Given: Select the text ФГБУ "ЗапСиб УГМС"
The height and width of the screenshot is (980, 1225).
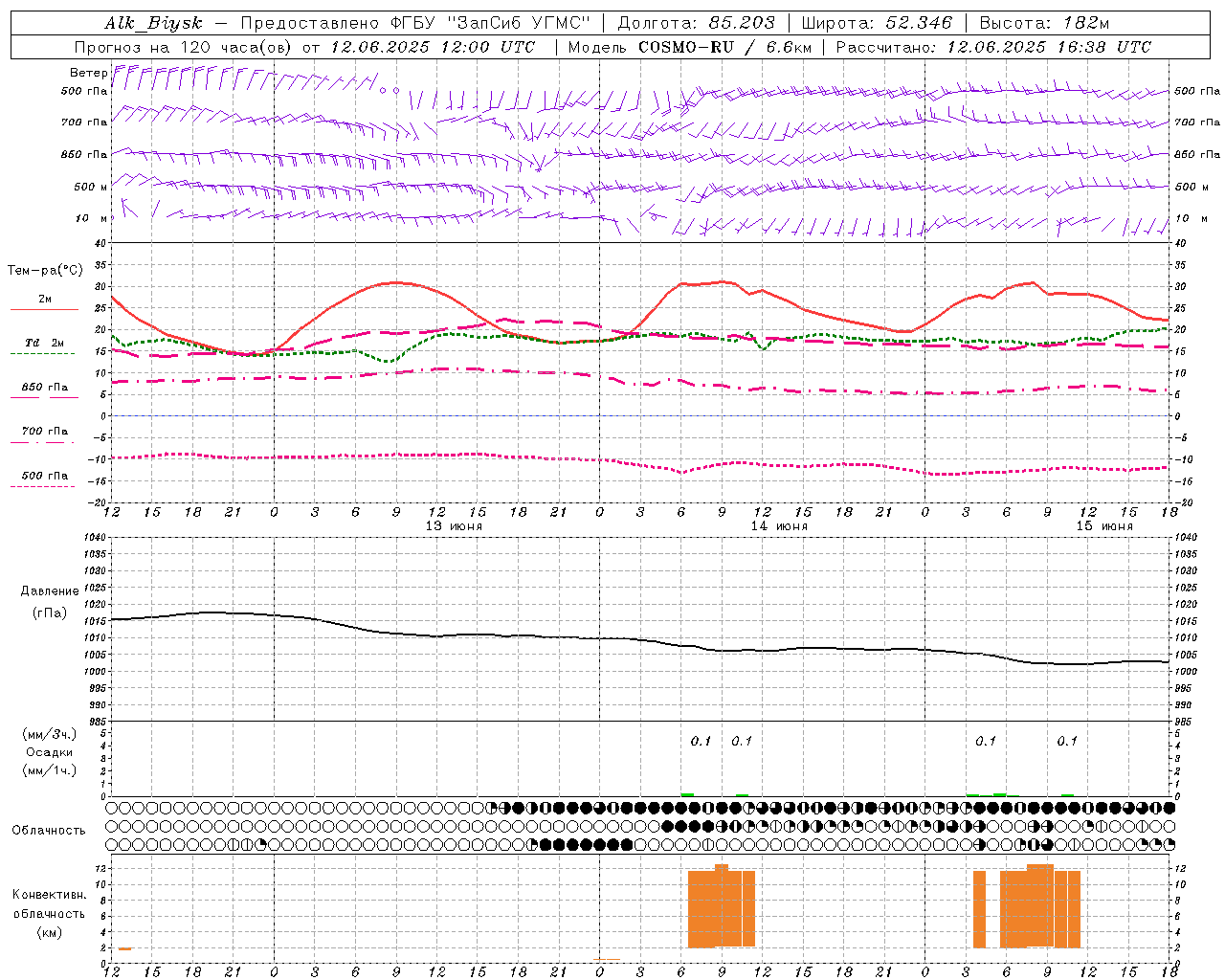Looking at the screenshot, I should 491,23.
